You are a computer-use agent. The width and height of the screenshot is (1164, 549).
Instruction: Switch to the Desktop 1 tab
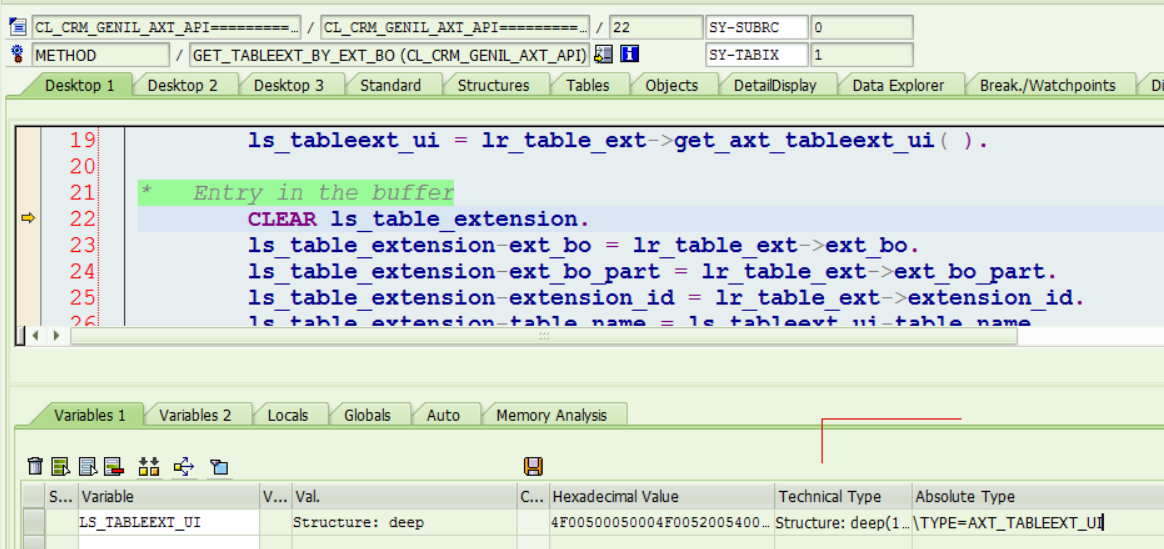click(x=79, y=85)
